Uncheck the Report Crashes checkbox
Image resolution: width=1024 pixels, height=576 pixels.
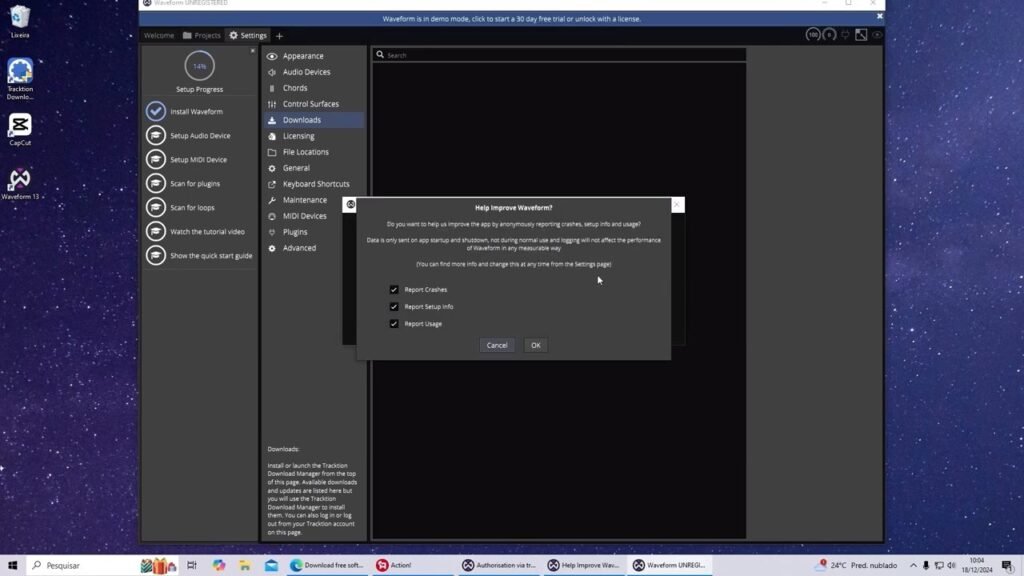point(394,289)
